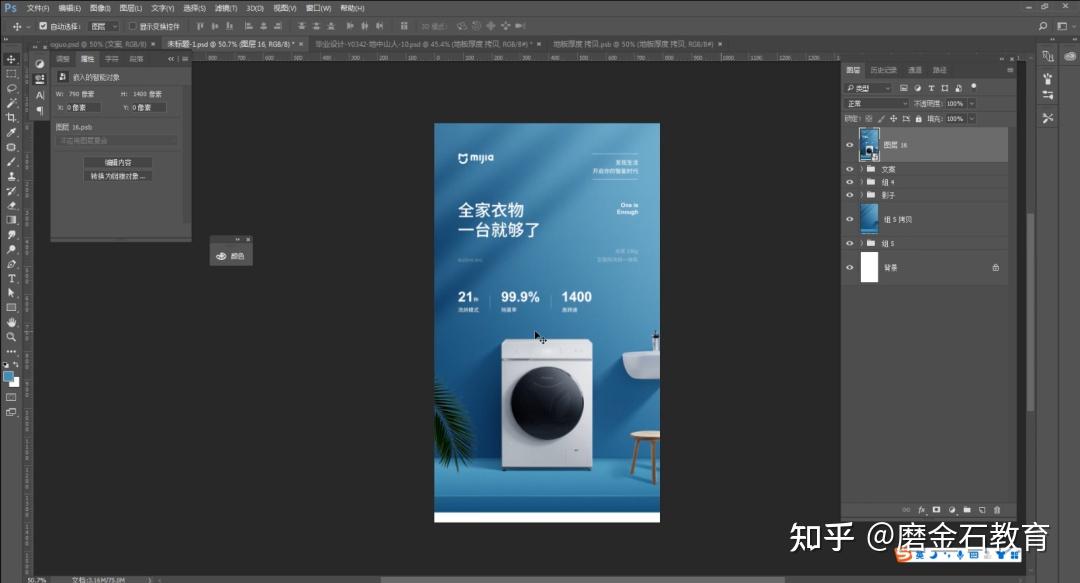The image size is (1080, 583).
Task: Select the Zoom magnifier tool
Action: click(11, 337)
